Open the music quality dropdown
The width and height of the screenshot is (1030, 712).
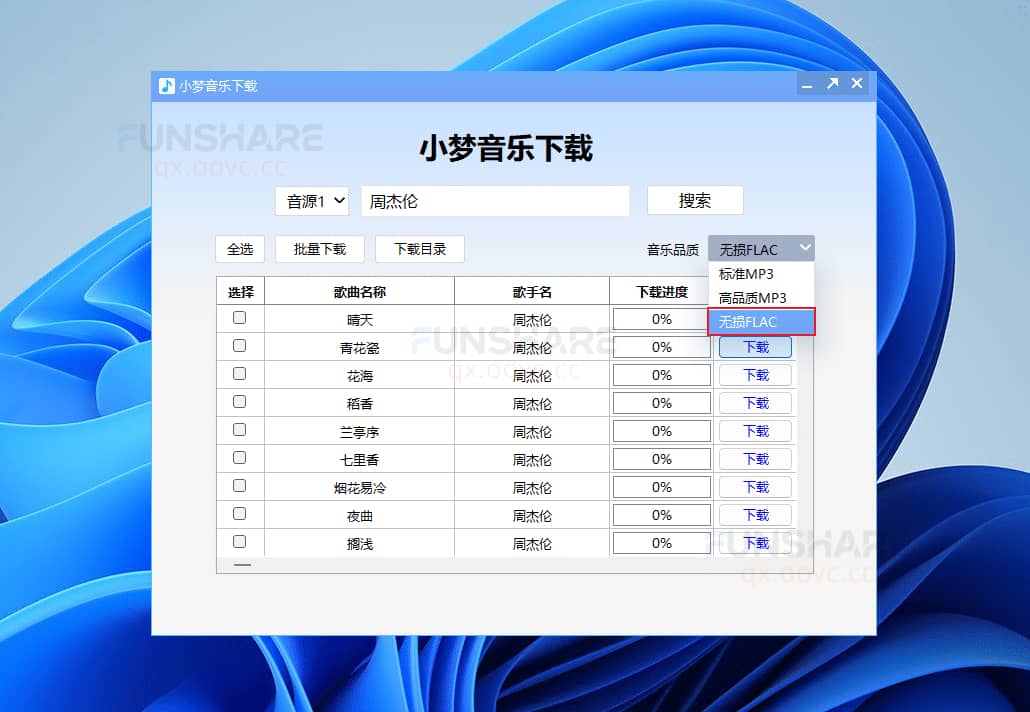[x=761, y=247]
